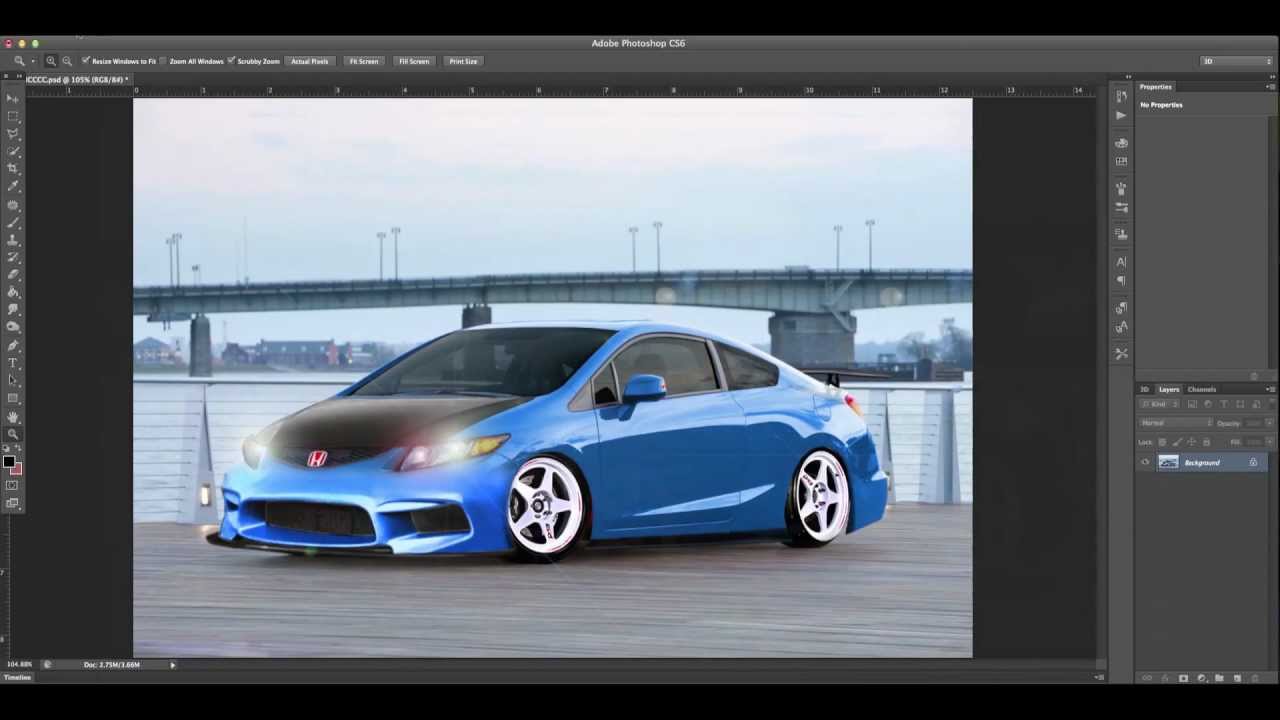Open the Tool Presets panel icon
The image size is (1280, 720).
pos(1121,353)
